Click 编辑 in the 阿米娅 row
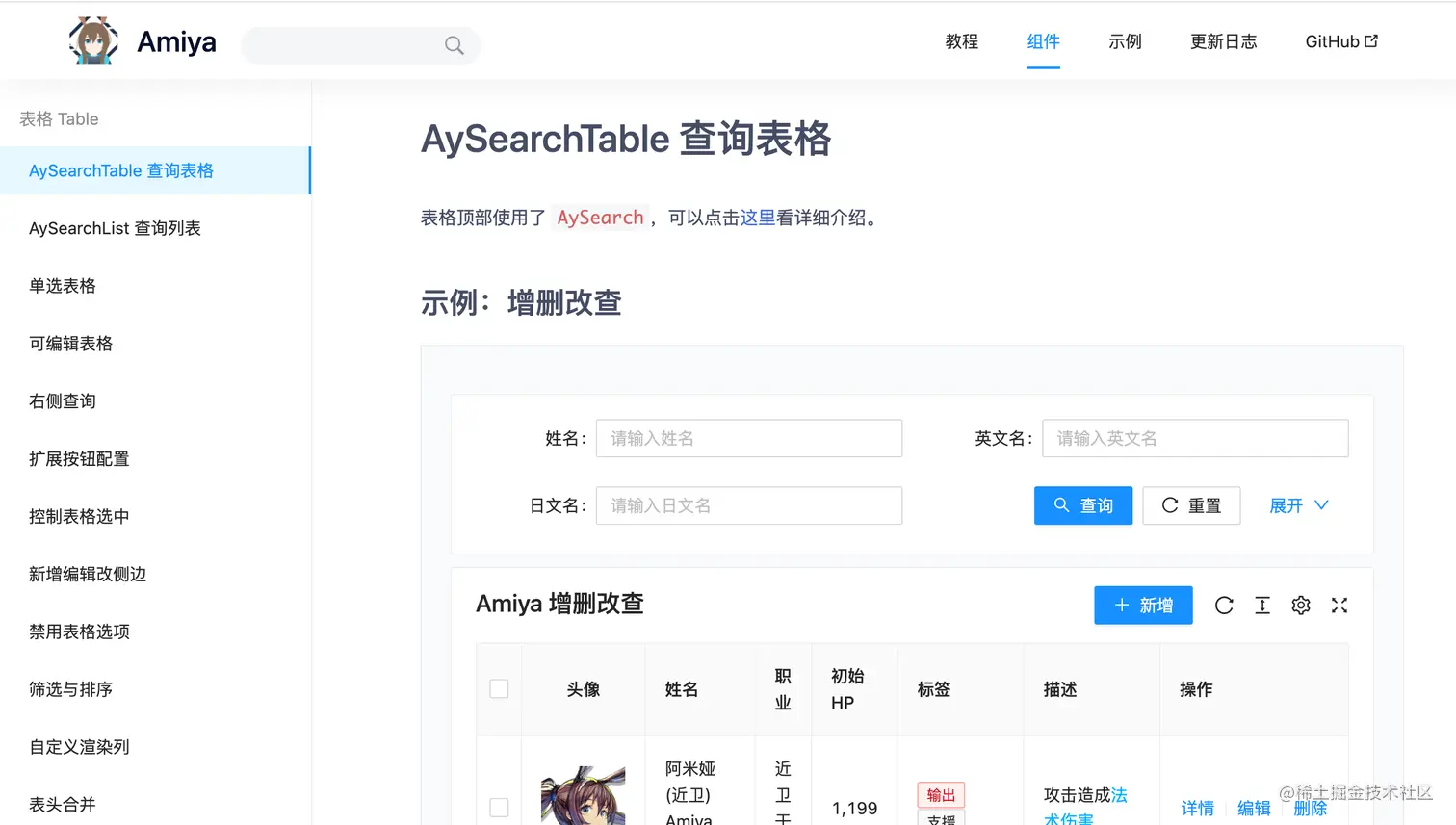Viewport: 1456px width, 825px height. click(1254, 808)
